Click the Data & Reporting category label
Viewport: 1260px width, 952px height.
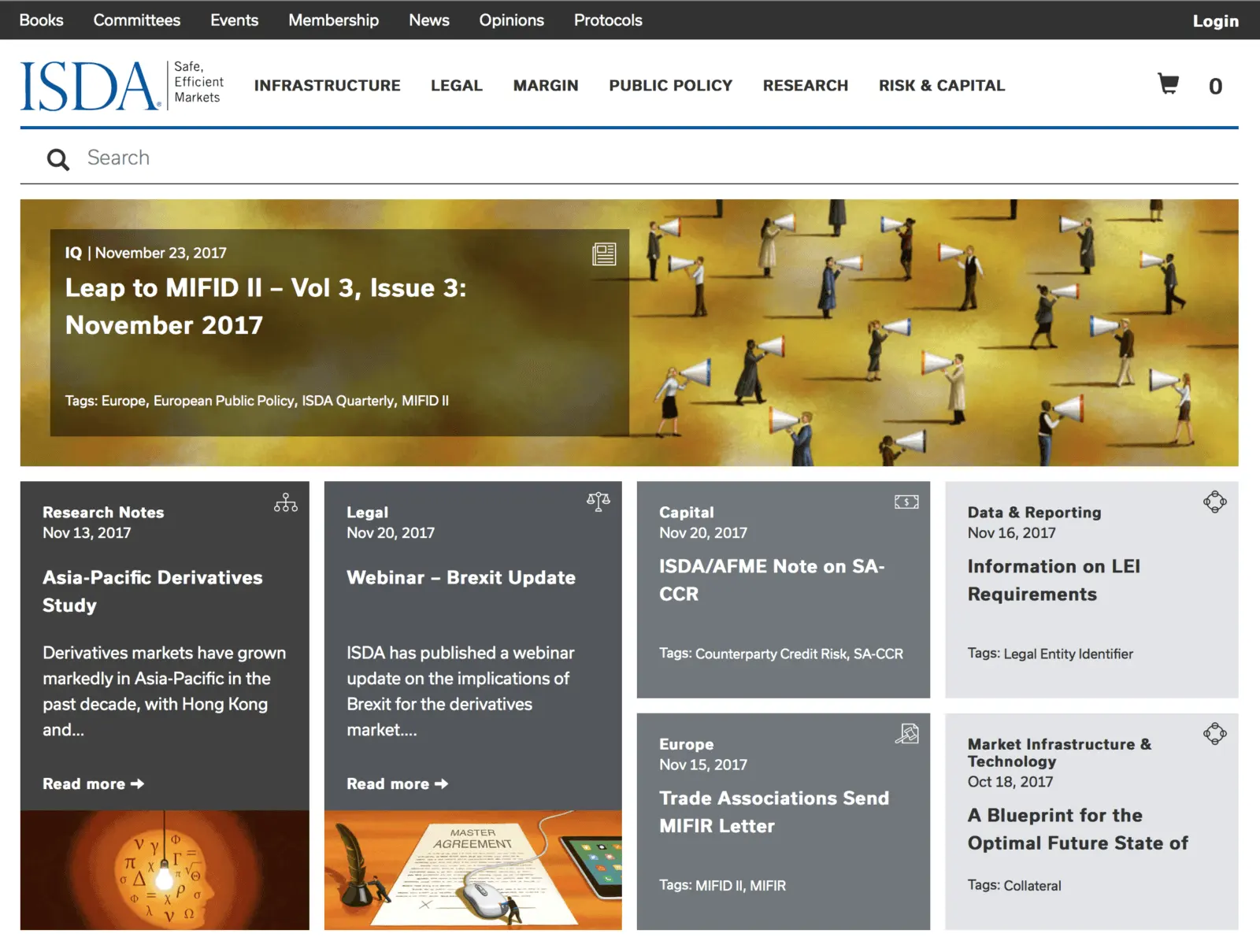click(1034, 513)
